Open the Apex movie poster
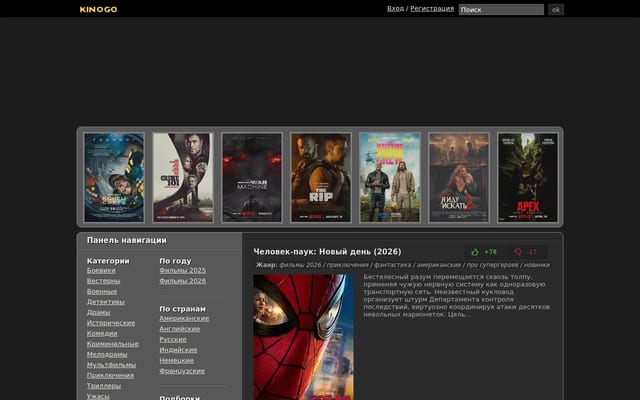Viewport: 640px width, 400px height. point(528,178)
